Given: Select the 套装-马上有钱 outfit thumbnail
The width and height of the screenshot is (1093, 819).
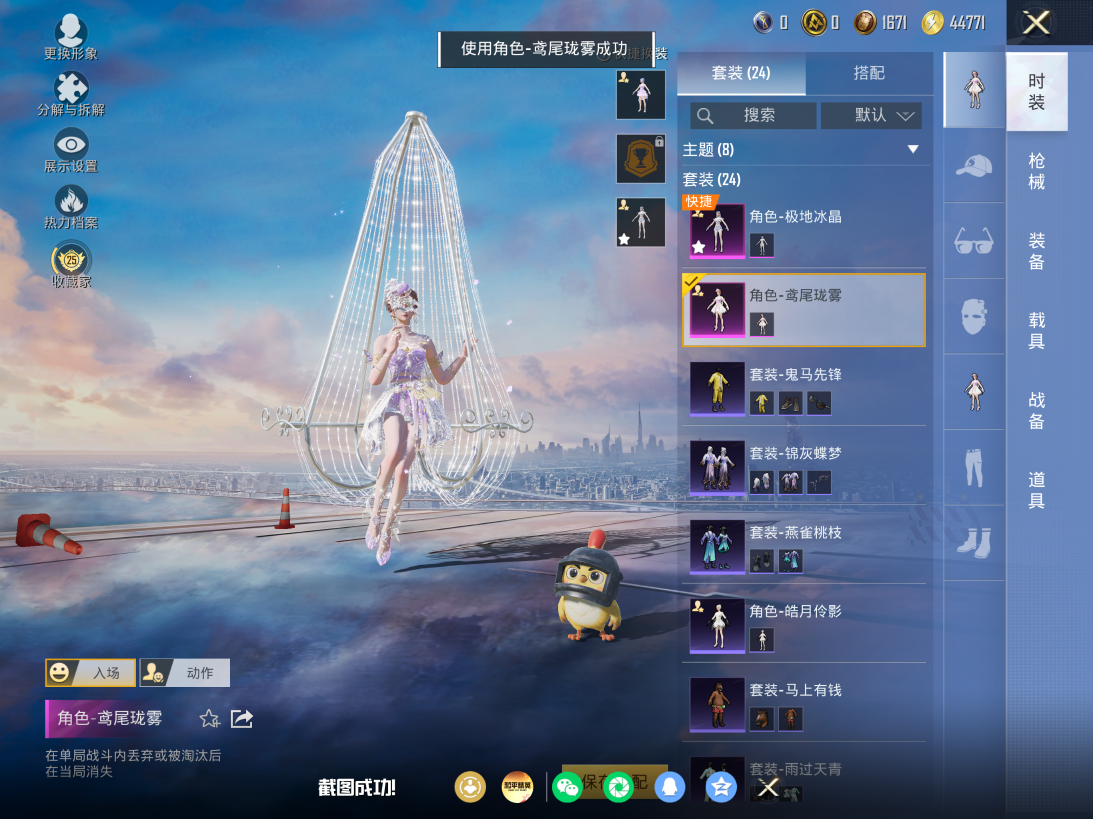Looking at the screenshot, I should (x=717, y=704).
